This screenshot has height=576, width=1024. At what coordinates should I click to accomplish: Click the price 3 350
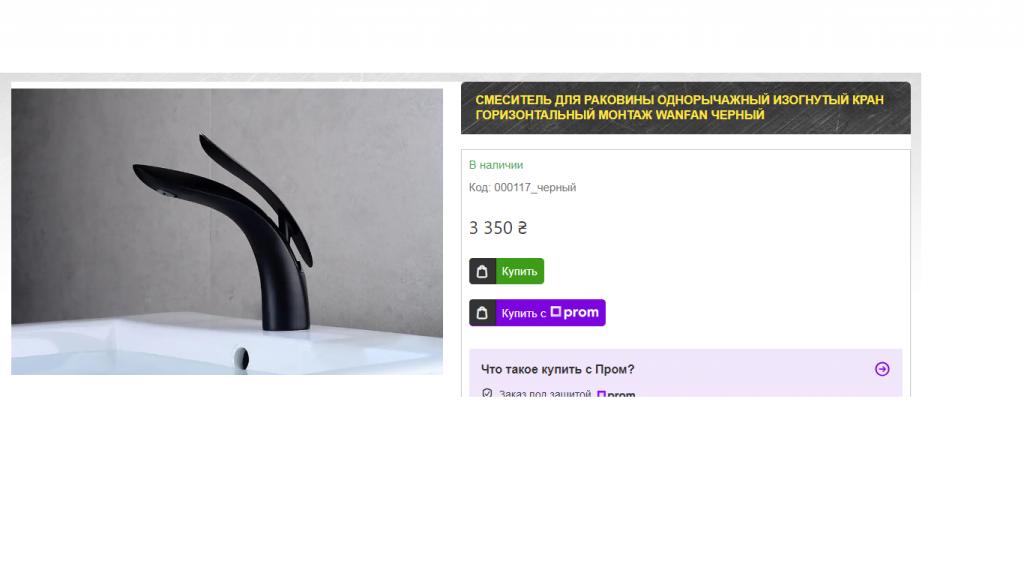[491, 228]
